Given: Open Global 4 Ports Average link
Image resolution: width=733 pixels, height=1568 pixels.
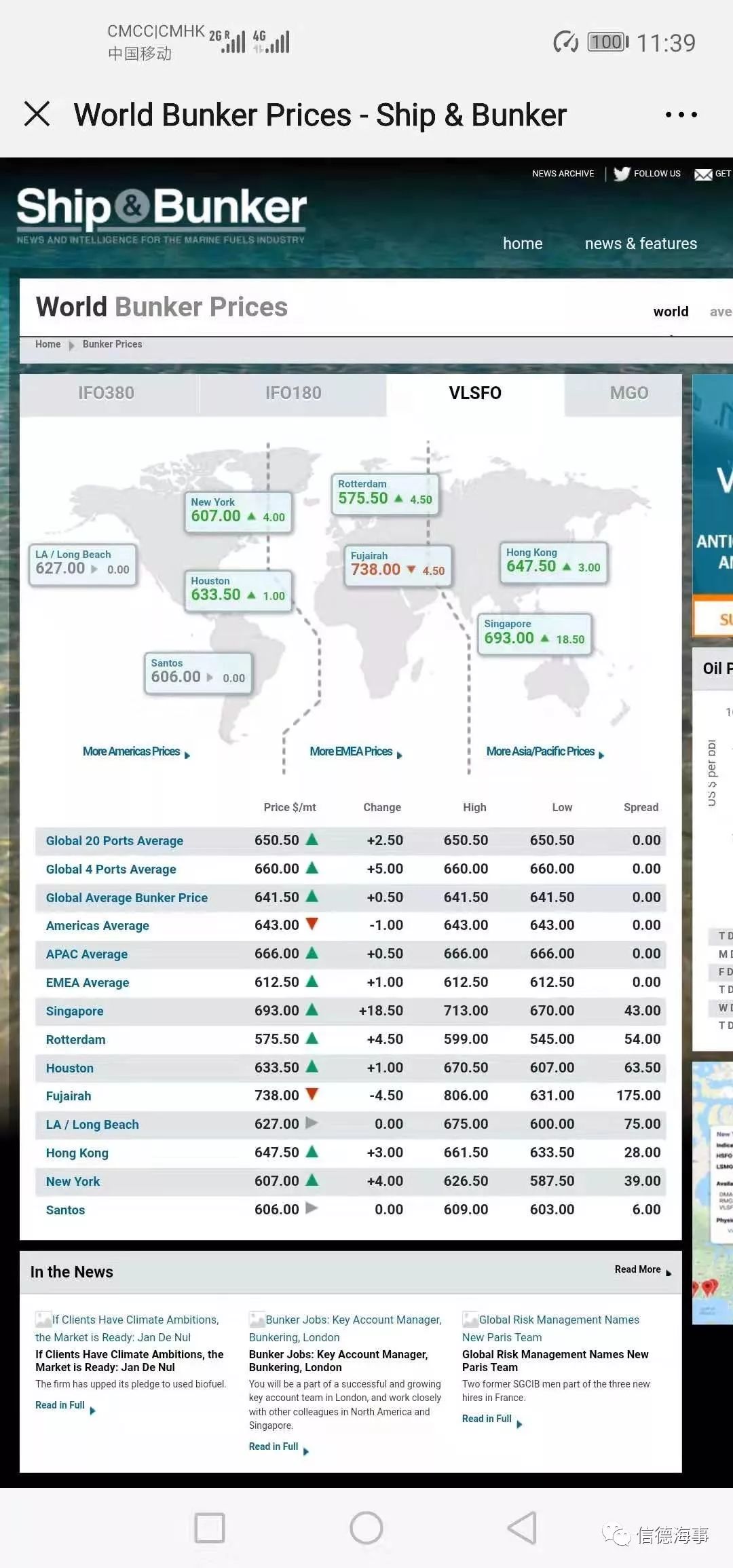Looking at the screenshot, I should (x=111, y=870).
